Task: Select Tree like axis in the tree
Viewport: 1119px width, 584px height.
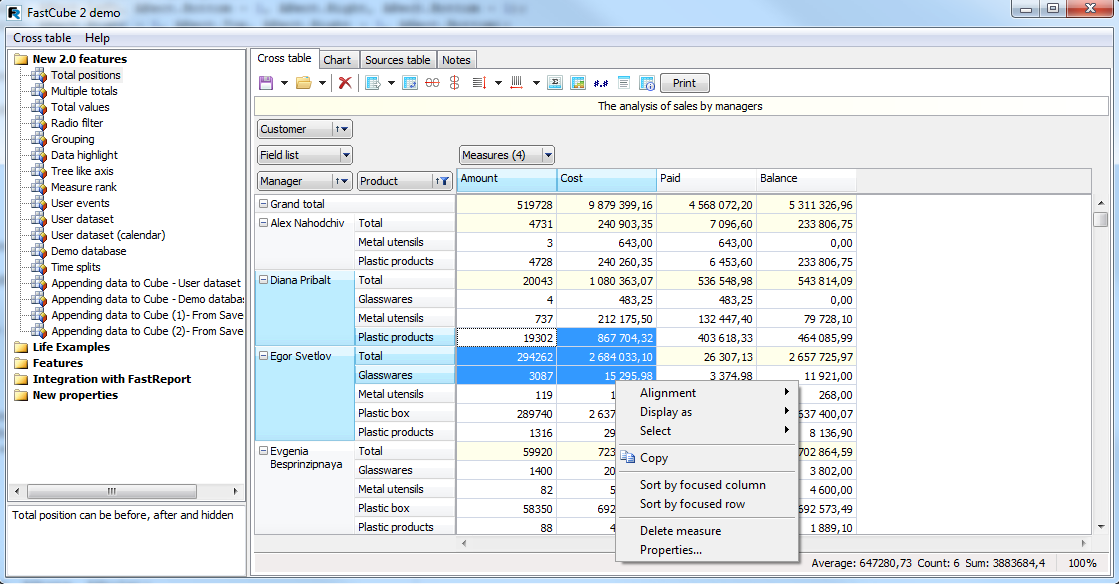Action: [x=82, y=171]
